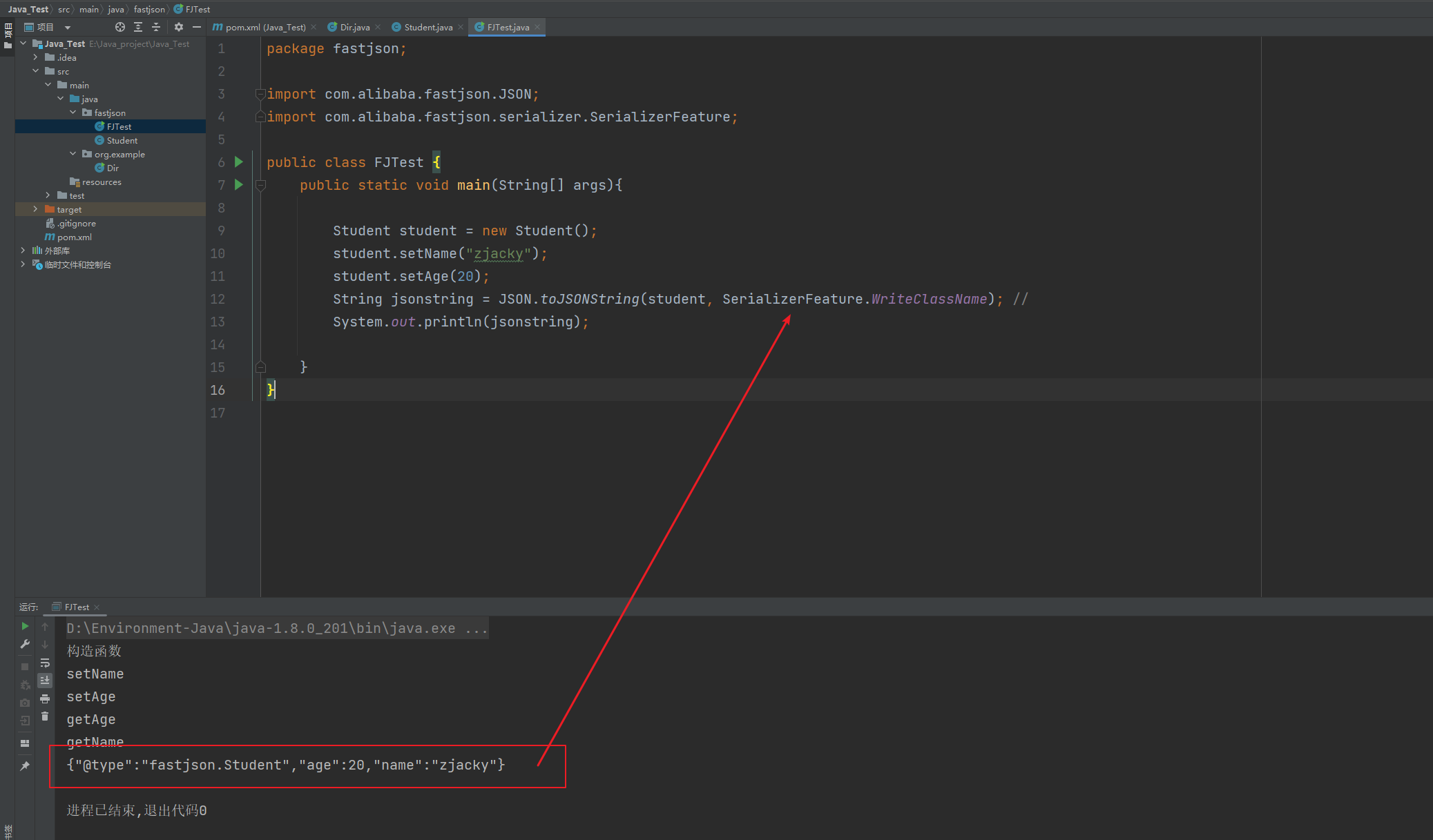Viewport: 1433px width, 840px height.
Task: Close the Dir.java tab
Action: [378, 27]
